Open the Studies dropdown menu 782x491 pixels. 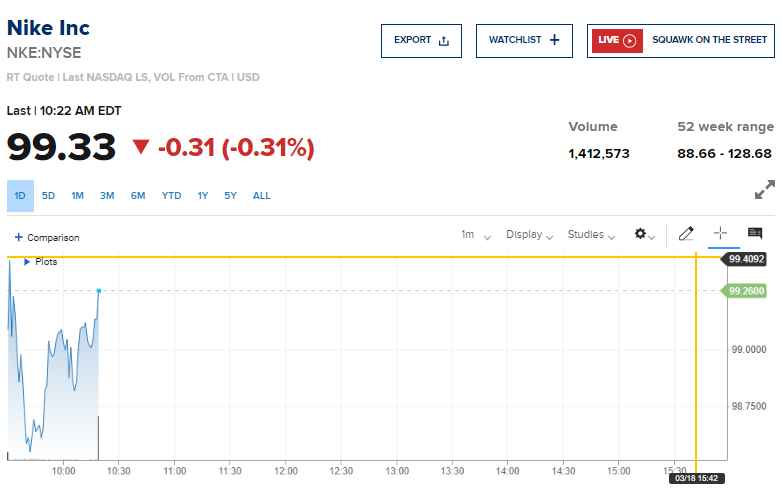click(591, 235)
